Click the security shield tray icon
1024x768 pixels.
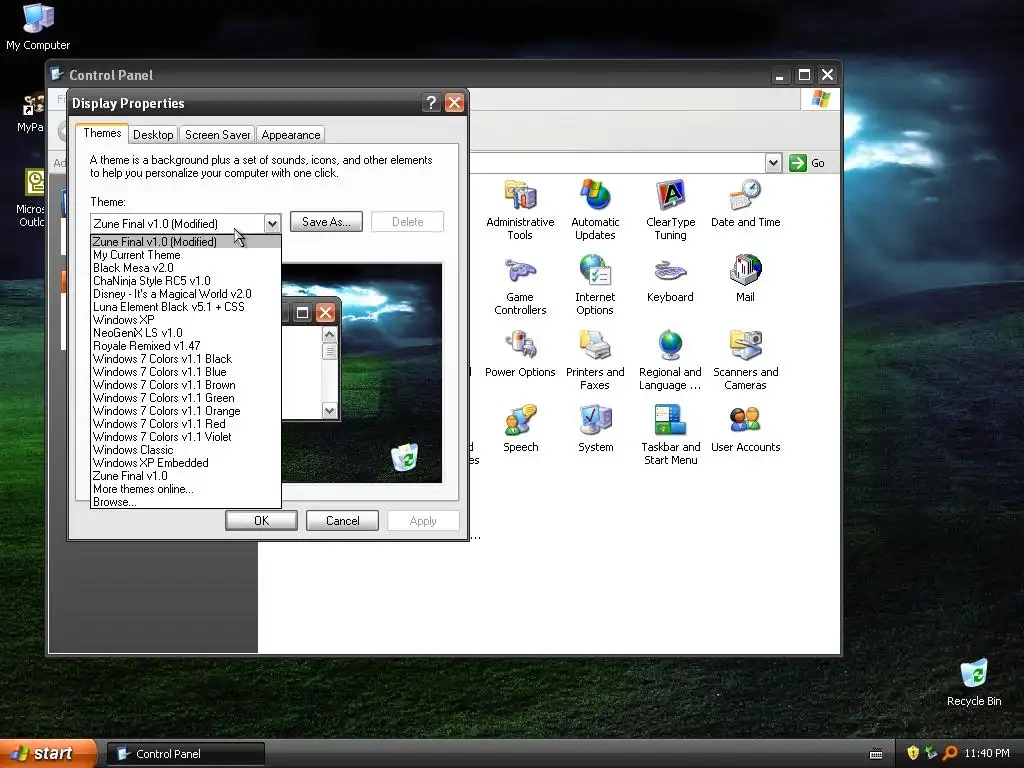click(x=912, y=753)
